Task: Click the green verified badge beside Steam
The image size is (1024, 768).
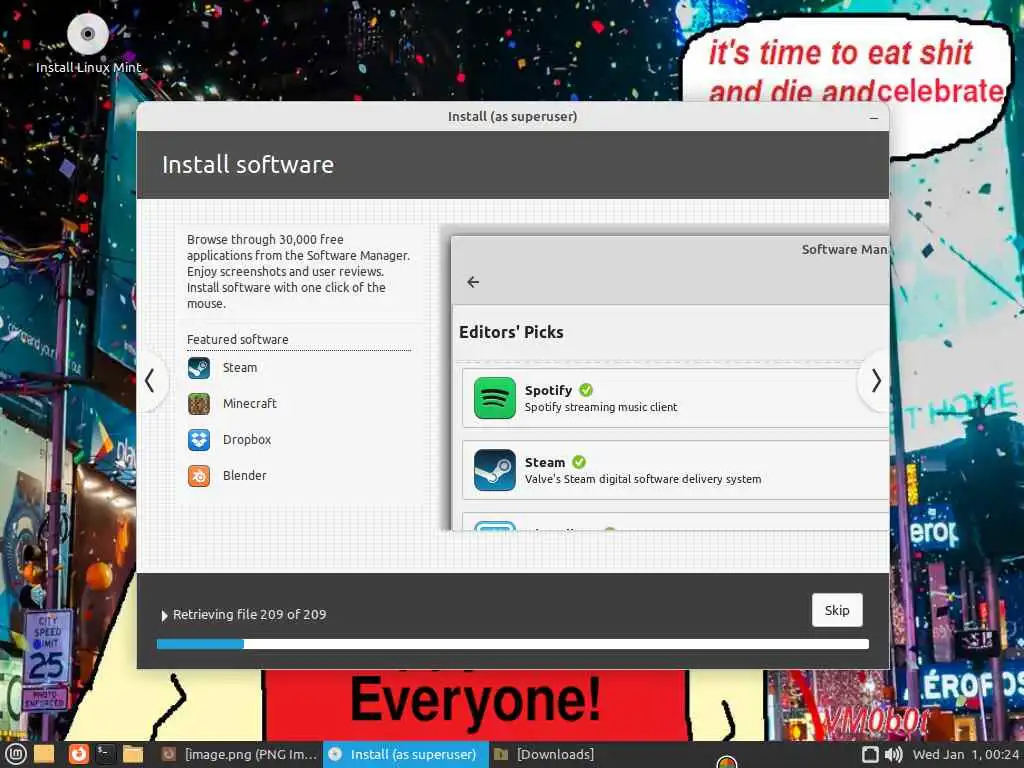Action: click(579, 462)
